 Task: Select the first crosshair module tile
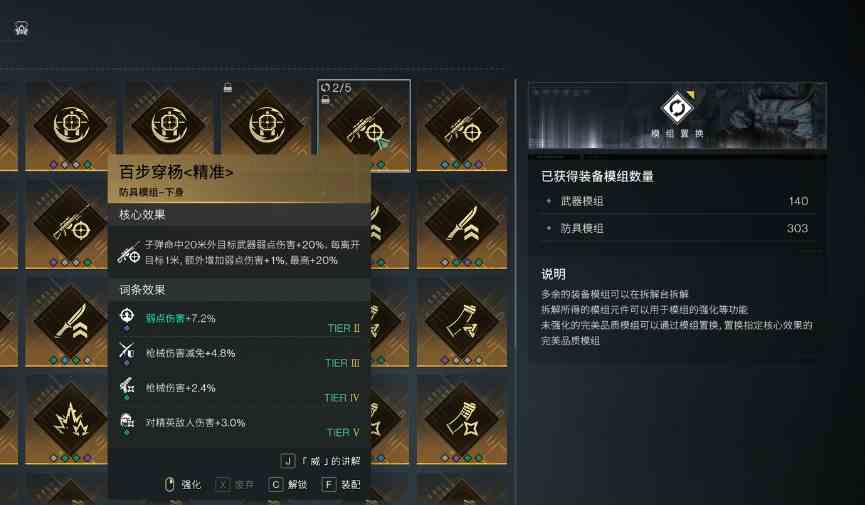[70, 125]
